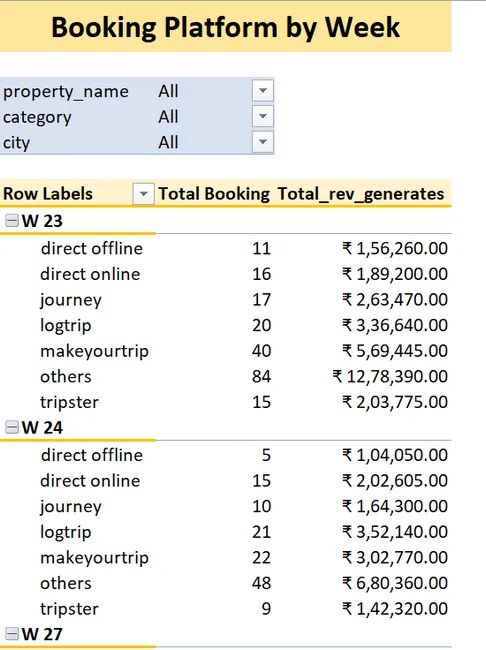486x650 pixels.
Task: Select revenue ₹ 1,04,050.00 cell
Action: (395, 456)
